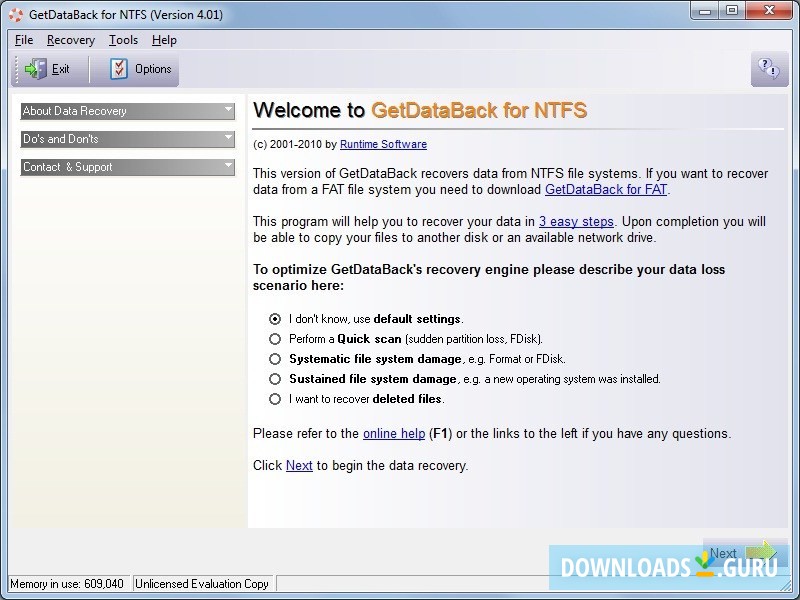
Task: Open Options using the checklist icon
Action: [x=117, y=69]
